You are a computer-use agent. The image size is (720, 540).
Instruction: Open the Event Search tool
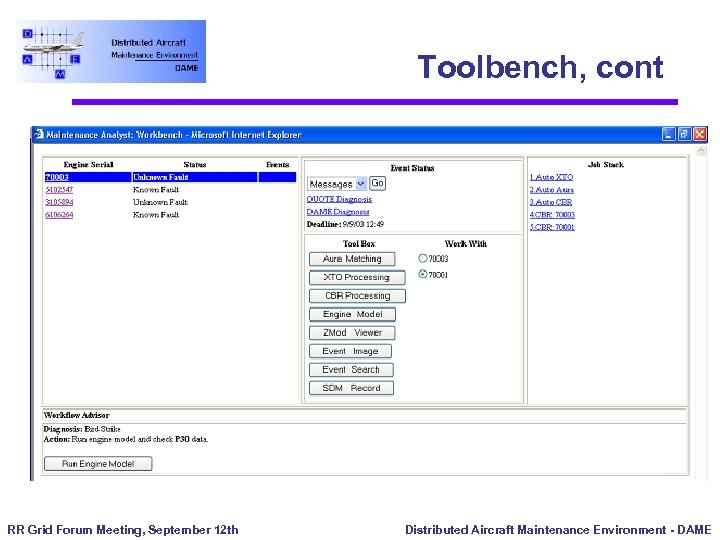(351, 370)
